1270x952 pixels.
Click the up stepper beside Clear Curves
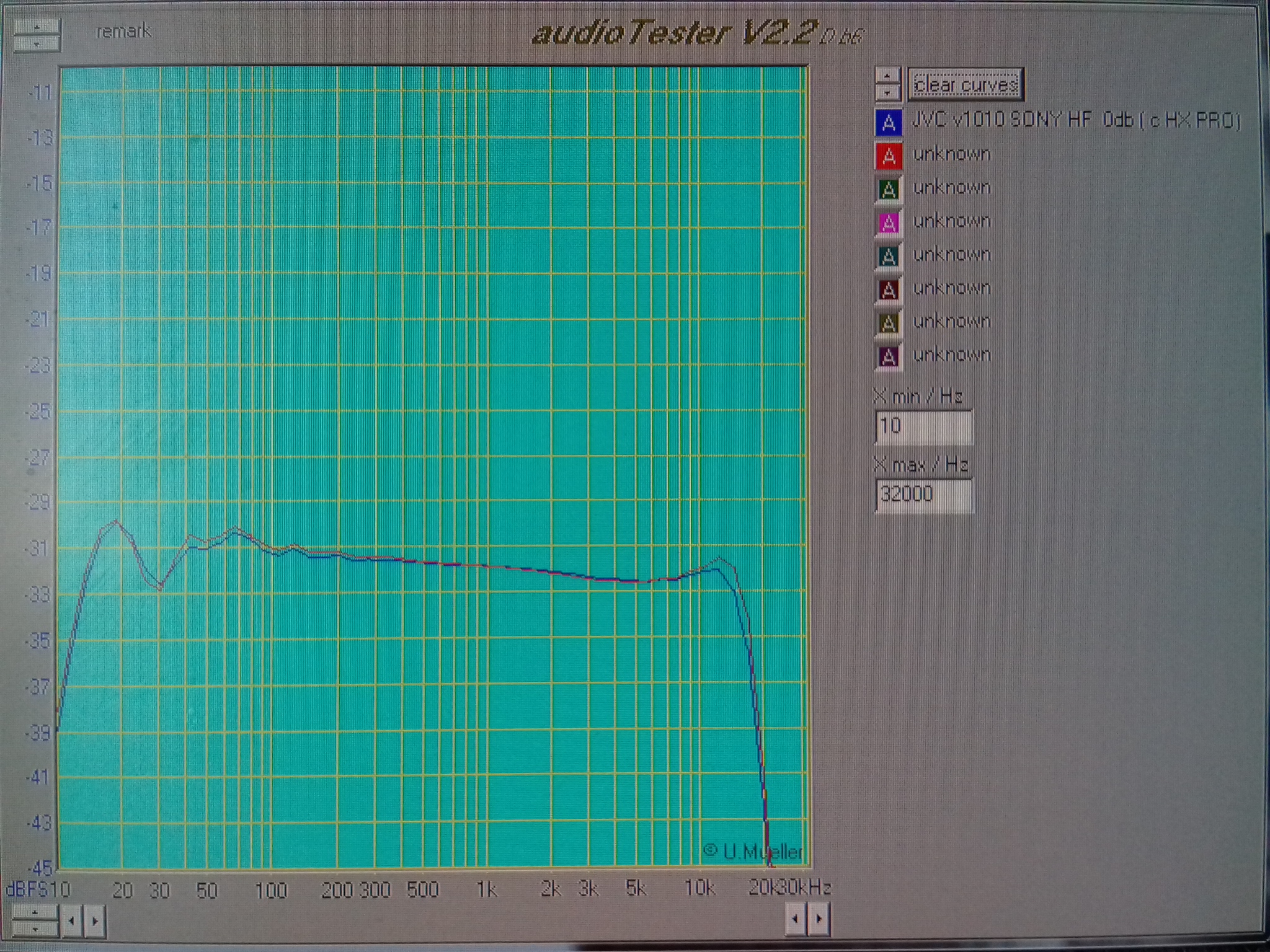point(888,76)
